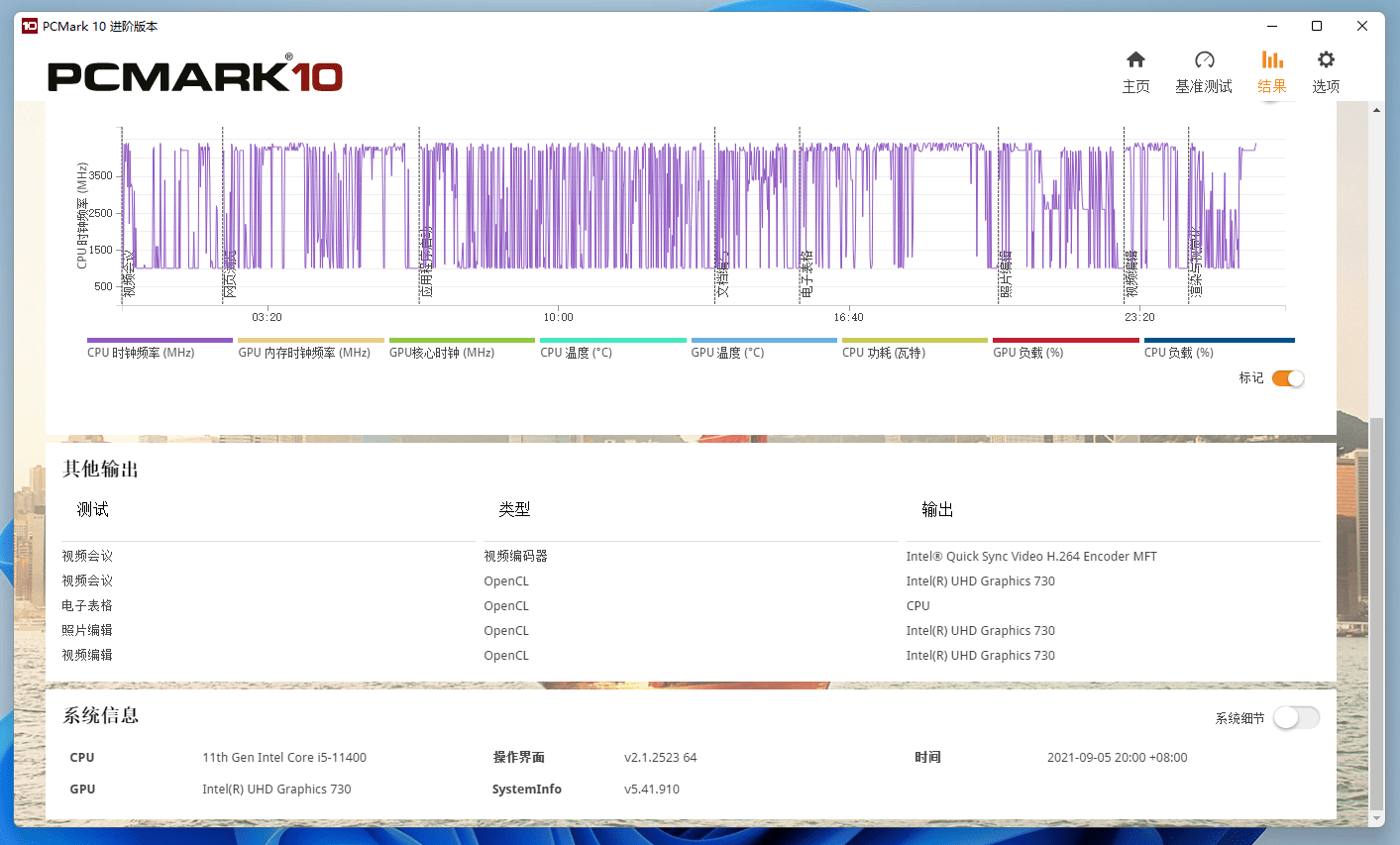Click version v2.1.2523 64
Viewport: 1400px width, 845px height.
660,758
